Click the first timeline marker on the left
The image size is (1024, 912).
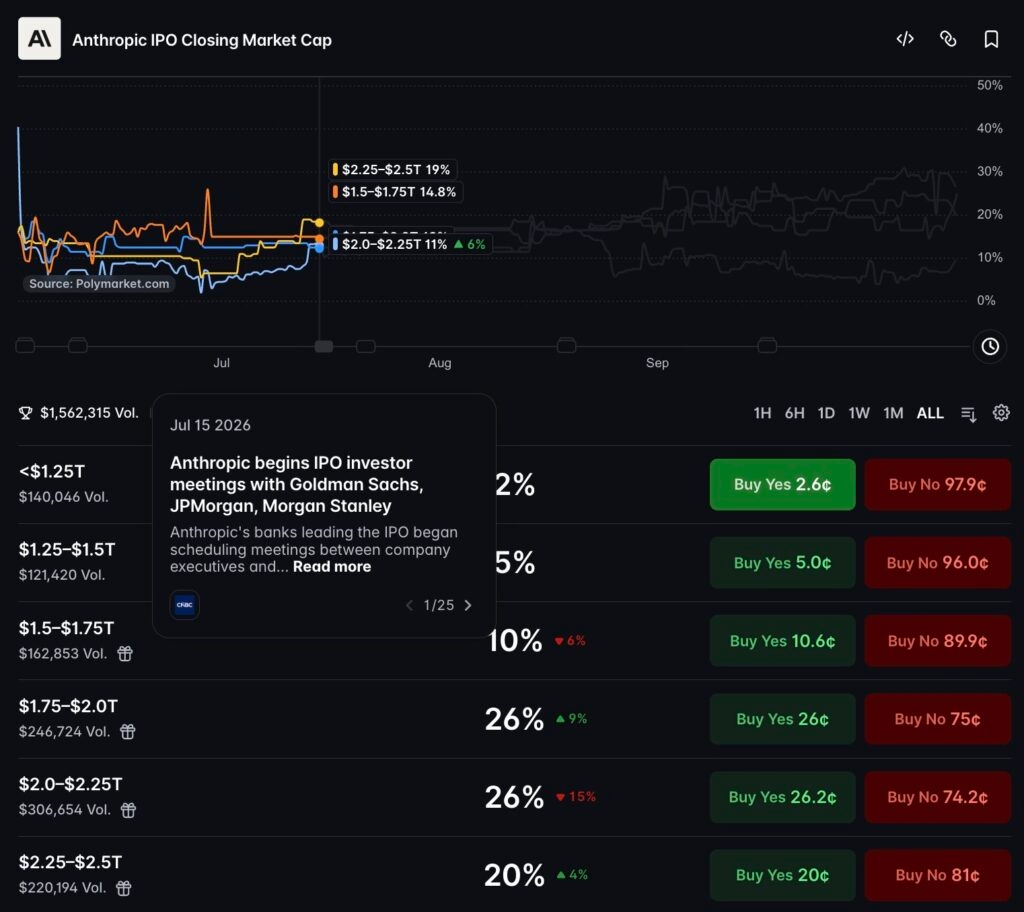tap(25, 346)
